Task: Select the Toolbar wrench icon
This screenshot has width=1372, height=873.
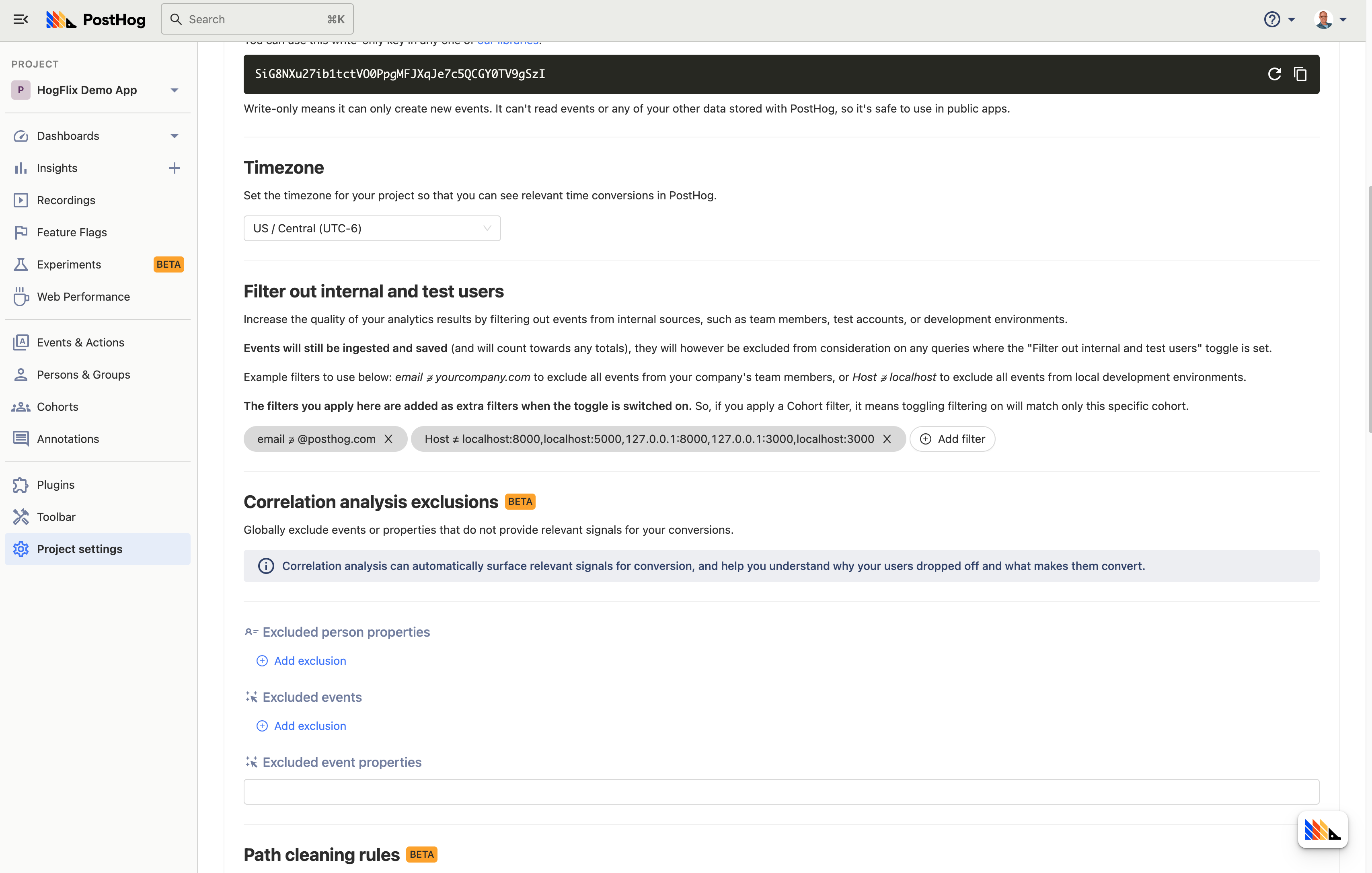Action: click(x=21, y=516)
